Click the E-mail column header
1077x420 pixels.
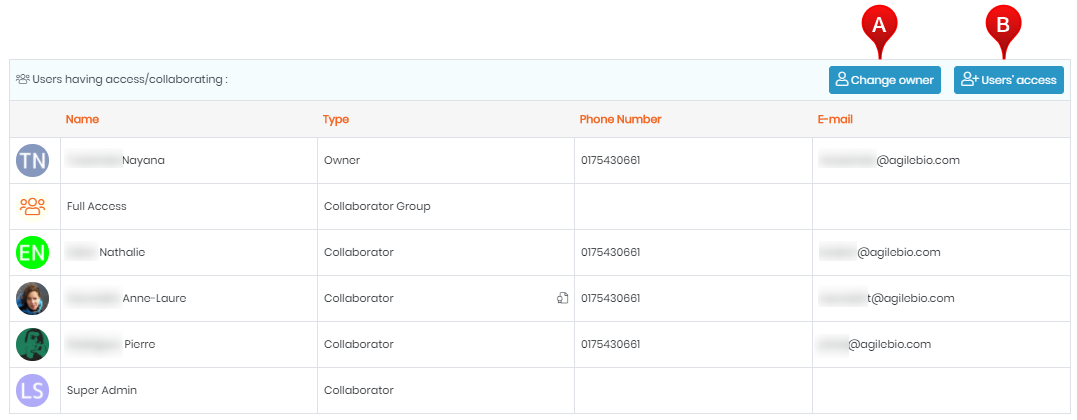835,119
